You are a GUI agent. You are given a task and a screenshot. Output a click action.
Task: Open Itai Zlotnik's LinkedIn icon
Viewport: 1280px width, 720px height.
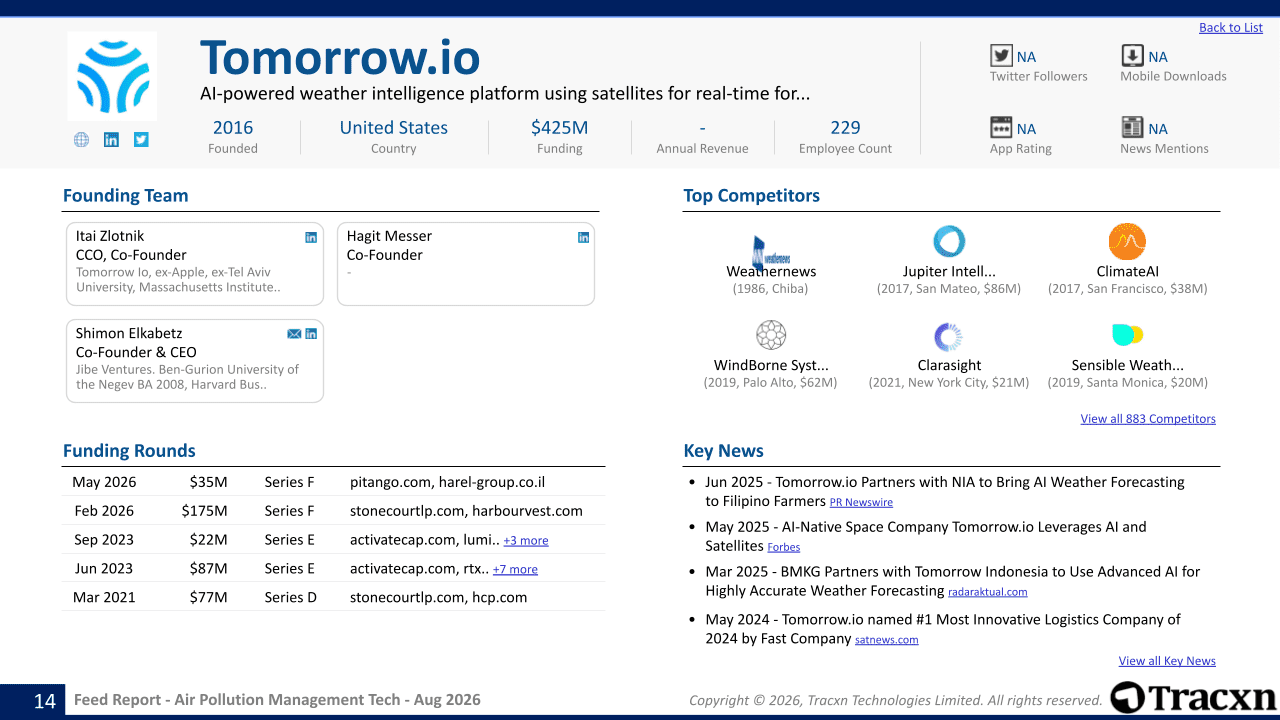coord(311,237)
